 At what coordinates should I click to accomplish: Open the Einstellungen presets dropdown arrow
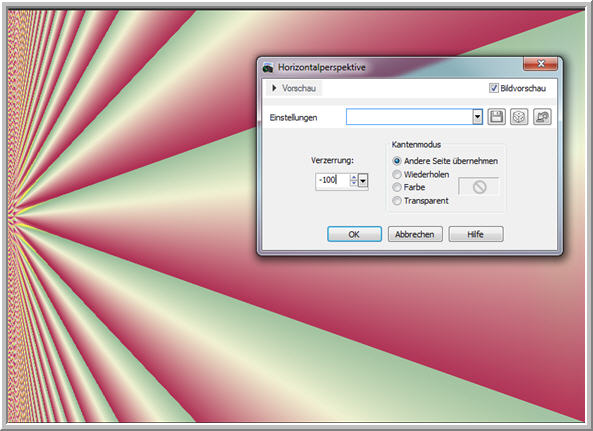click(x=477, y=117)
